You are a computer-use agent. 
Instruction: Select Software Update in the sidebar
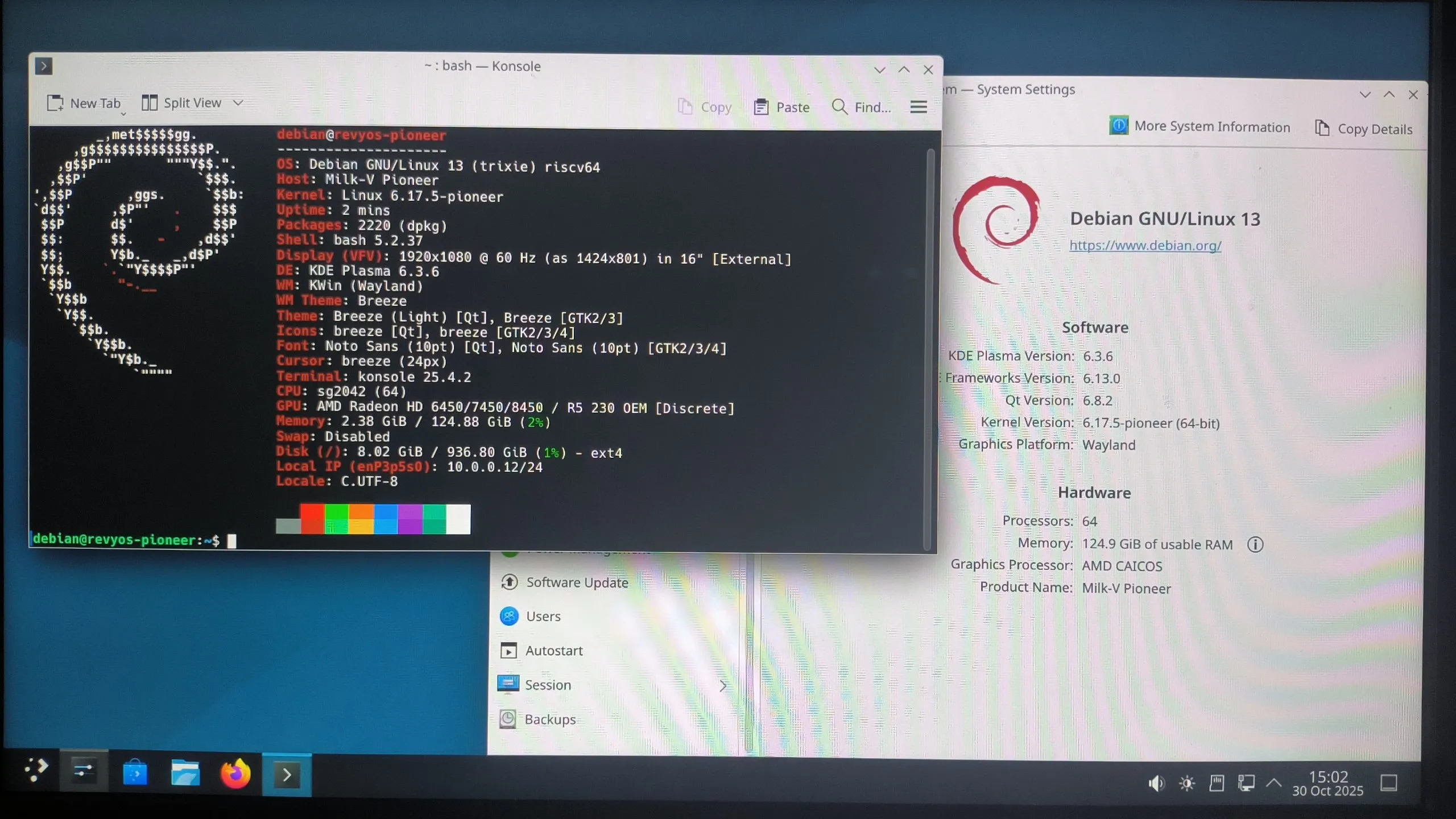(577, 582)
